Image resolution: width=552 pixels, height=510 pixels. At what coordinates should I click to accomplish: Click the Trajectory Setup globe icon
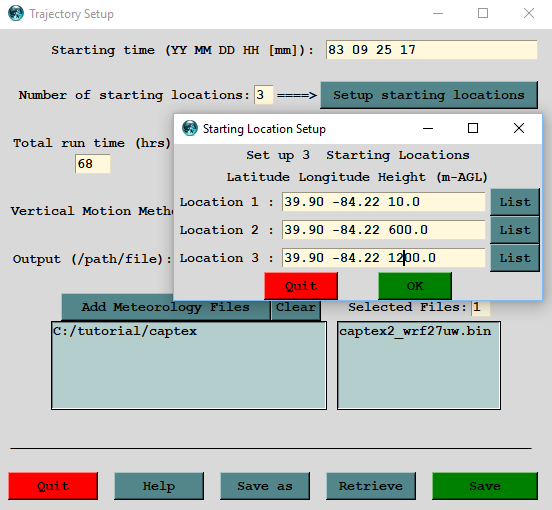click(16, 13)
